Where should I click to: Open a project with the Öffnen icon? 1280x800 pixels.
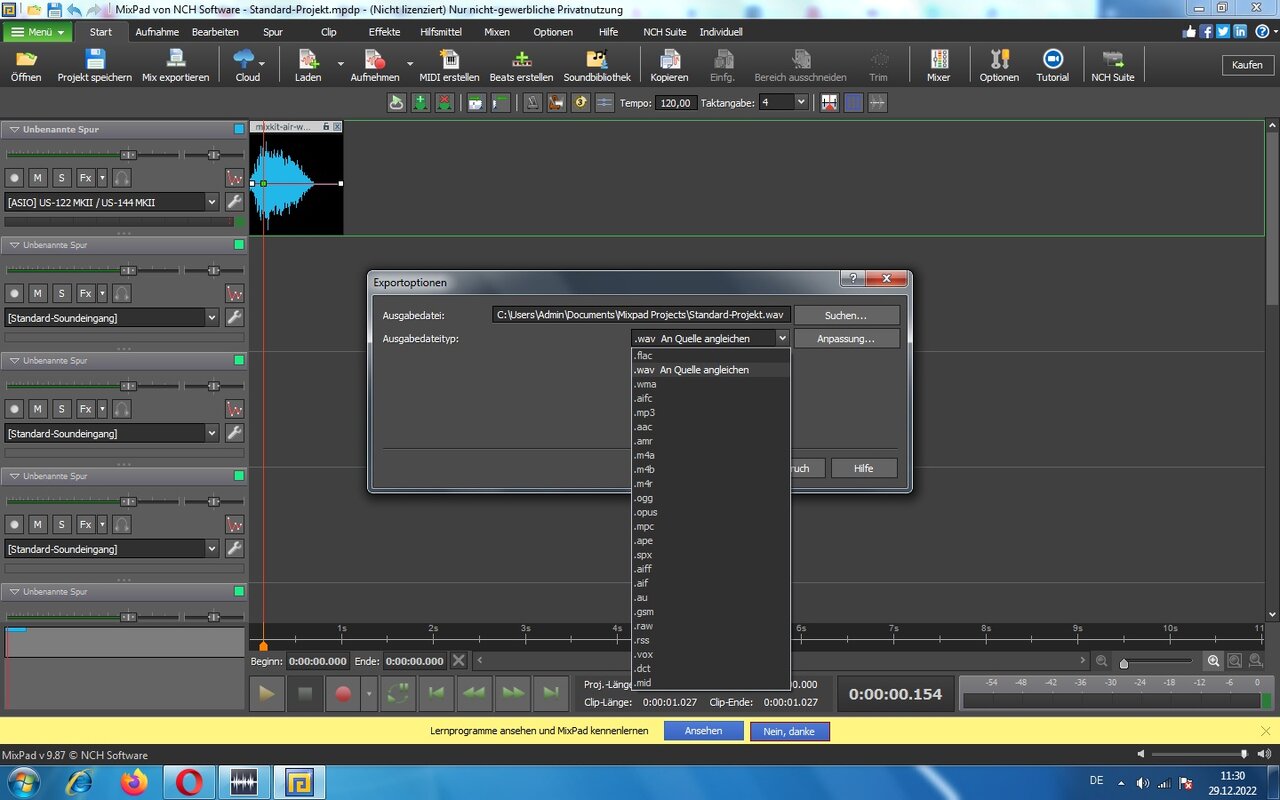[x=26, y=65]
